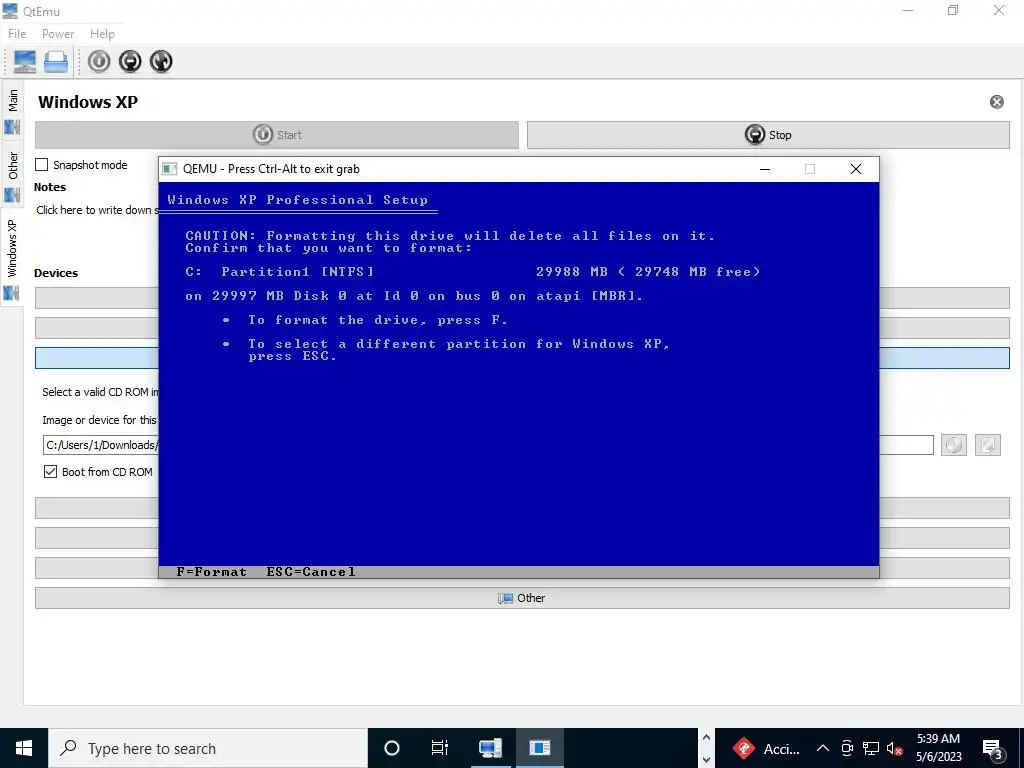Click 'To format the drive, press F.' line
Viewport: 1024px width, 768px height.
pos(378,320)
